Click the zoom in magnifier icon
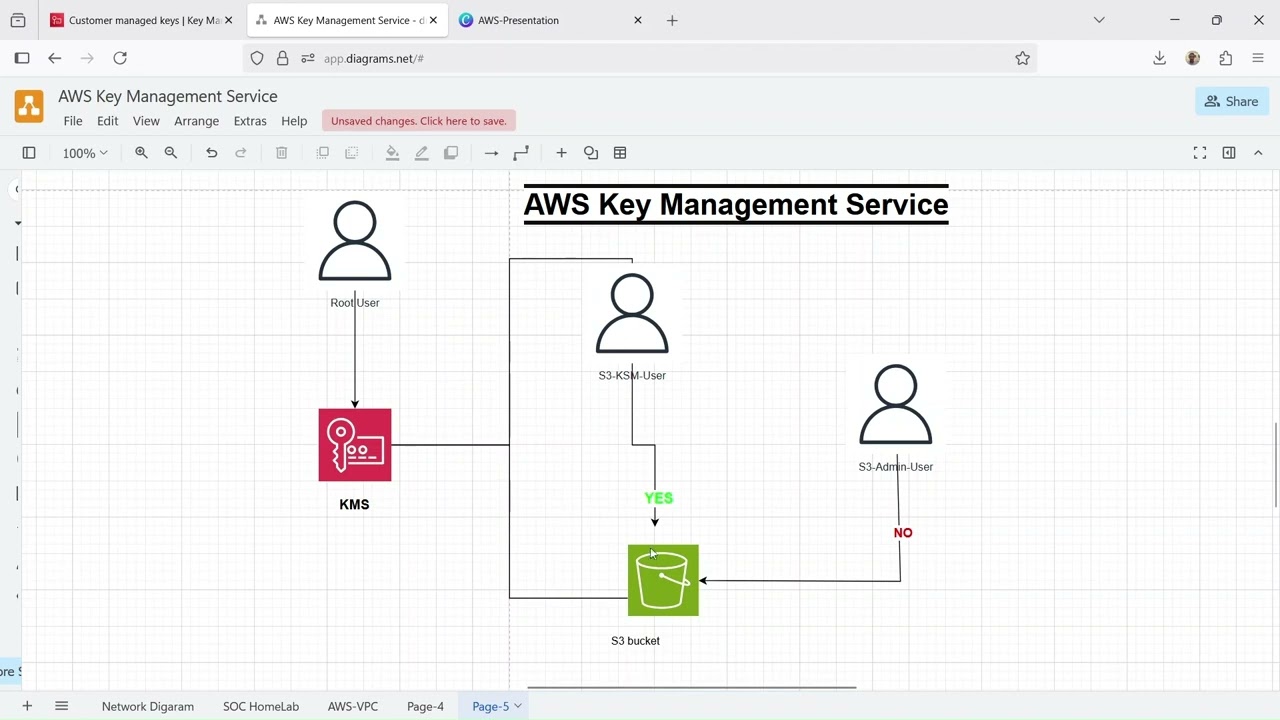The width and height of the screenshot is (1280, 720). click(141, 153)
